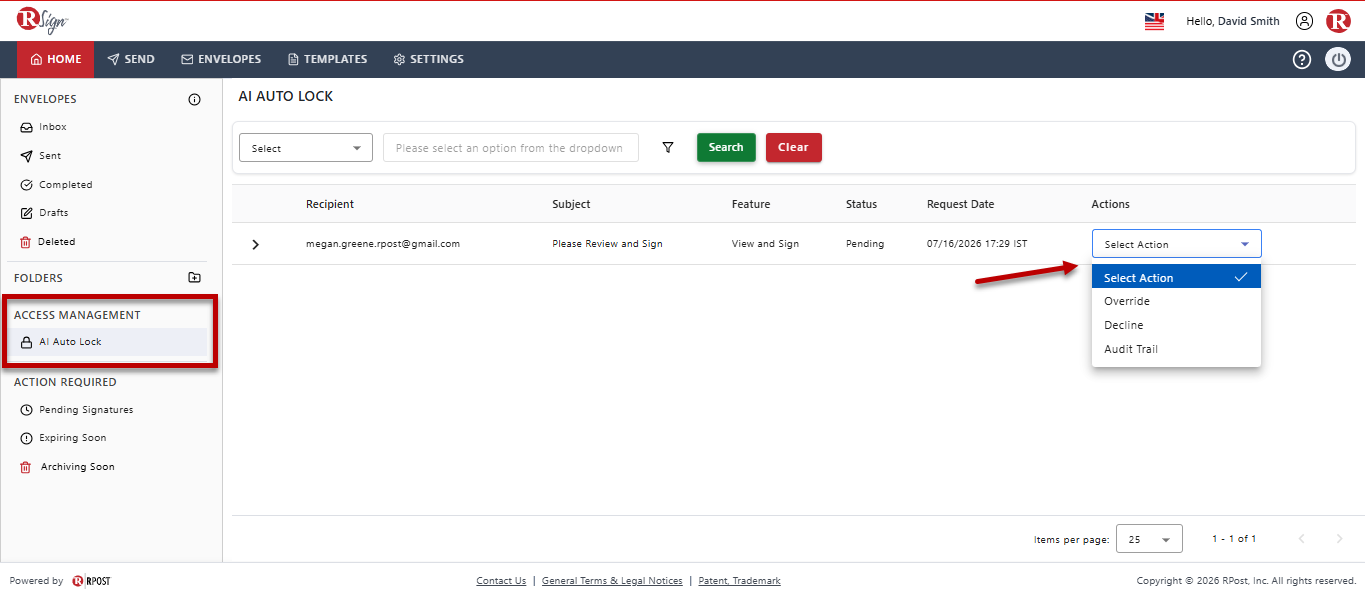Click megan.greene.rpost@gmail.com recipient cell
Image resolution: width=1365 pixels, height=596 pixels.
[383, 244]
